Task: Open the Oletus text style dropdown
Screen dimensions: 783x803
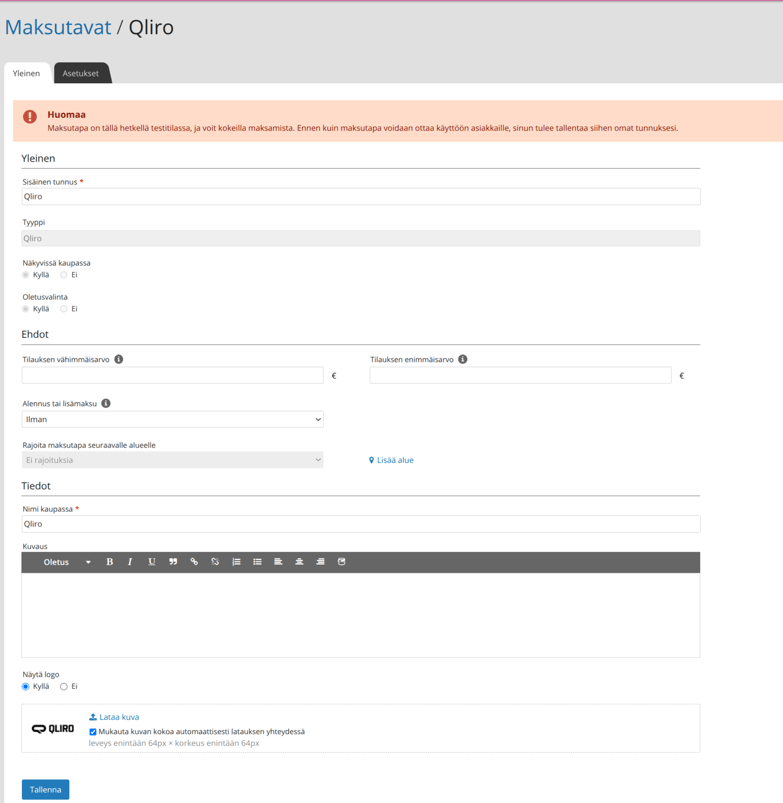Action: coord(67,562)
